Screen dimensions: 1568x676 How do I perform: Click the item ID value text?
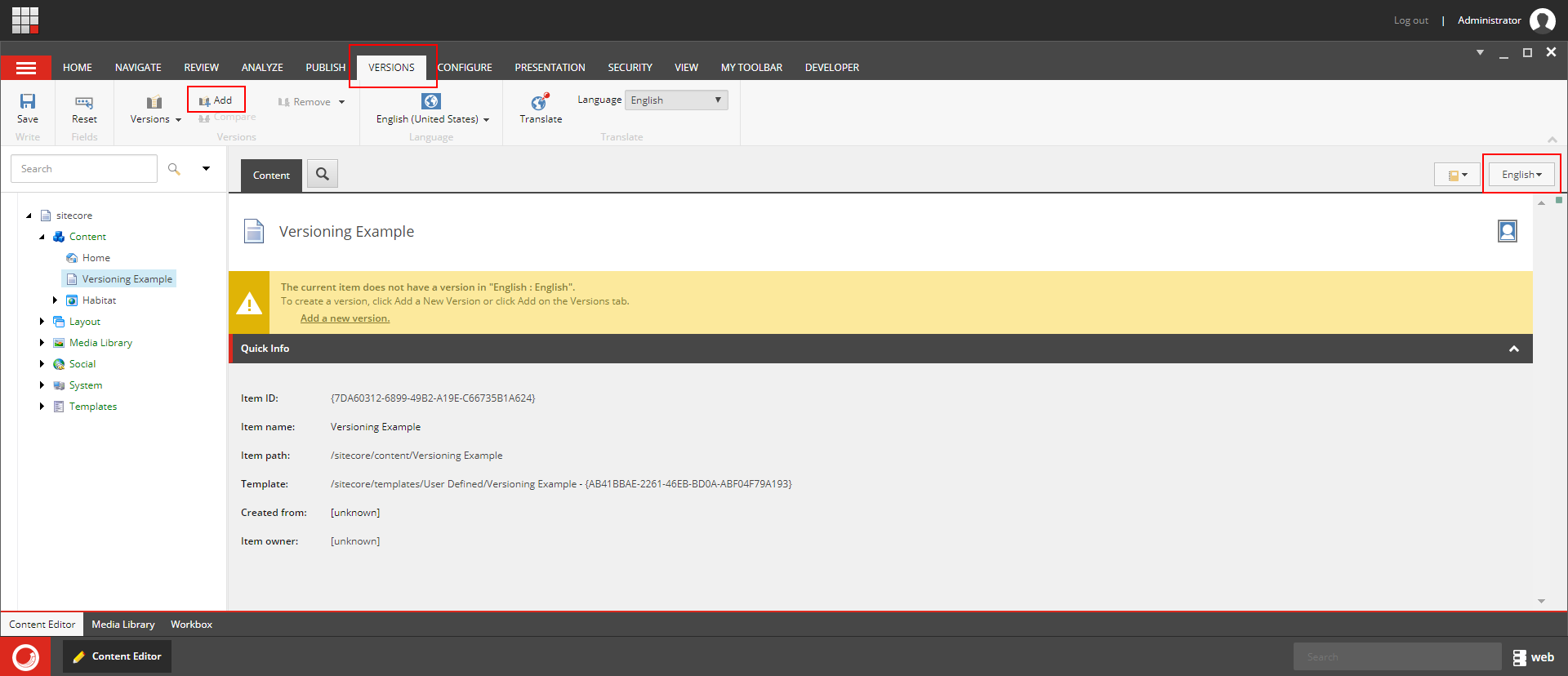(433, 398)
